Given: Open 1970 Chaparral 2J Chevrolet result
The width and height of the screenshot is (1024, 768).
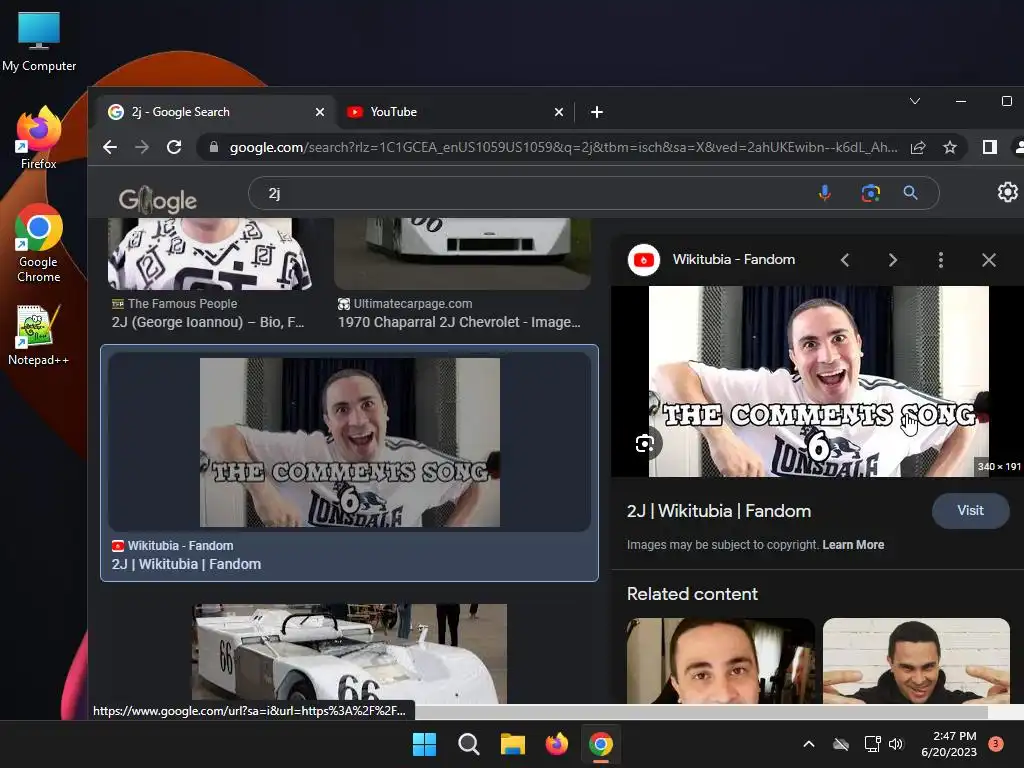Looking at the screenshot, I should click(x=459, y=322).
